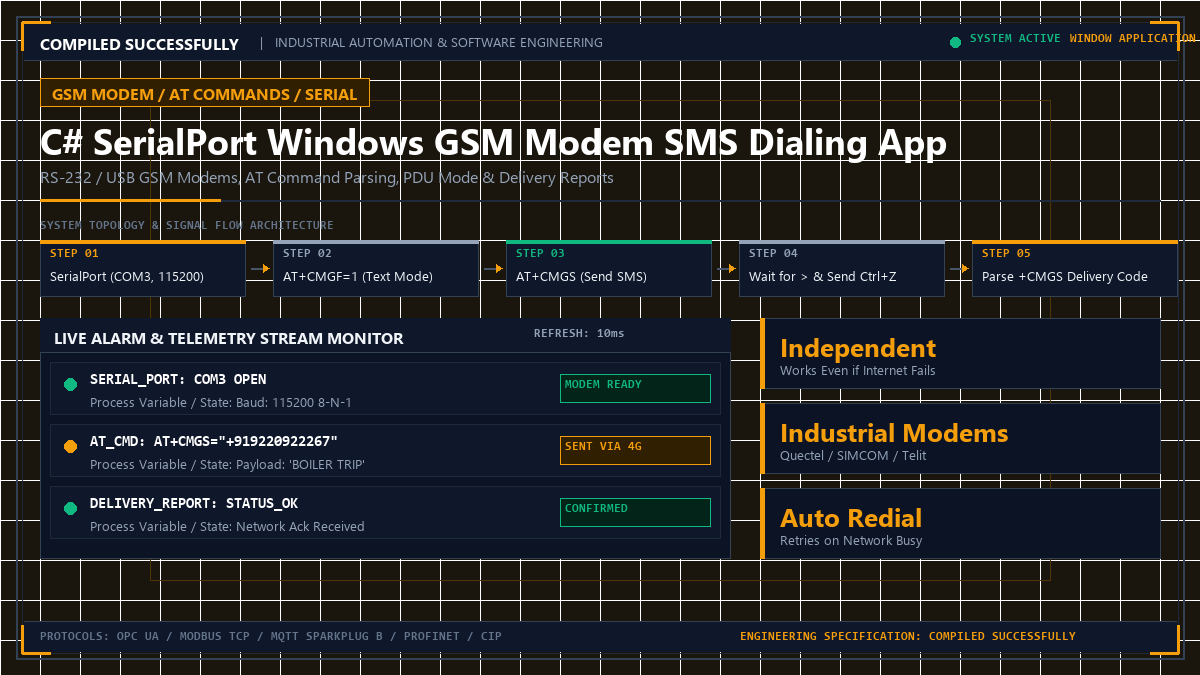This screenshot has width=1200, height=675.
Task: Click the green dot beside DELIVERY_REPORT row
Action: [x=70, y=509]
